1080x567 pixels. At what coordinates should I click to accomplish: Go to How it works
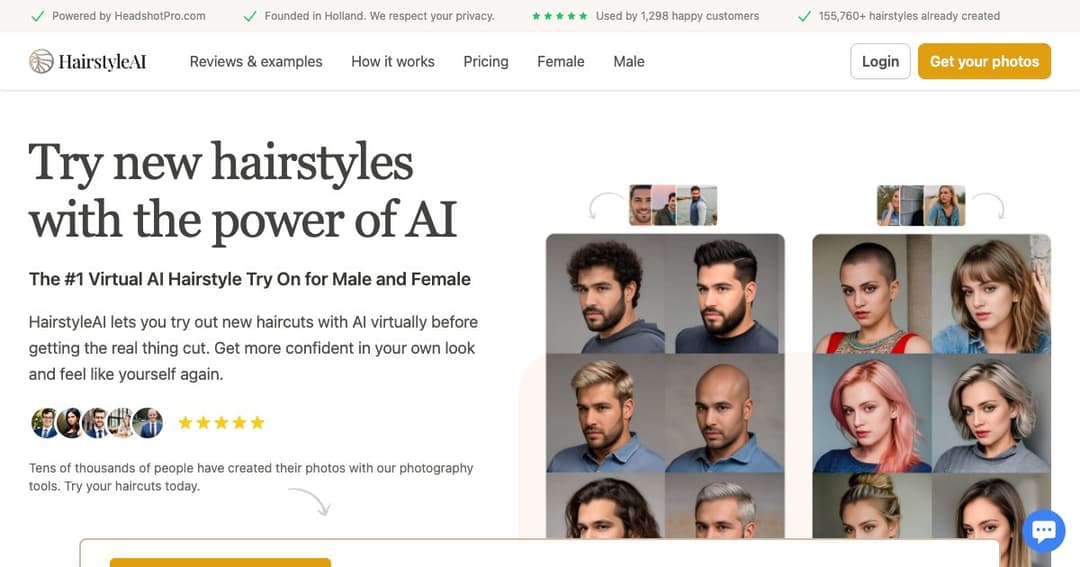click(393, 61)
